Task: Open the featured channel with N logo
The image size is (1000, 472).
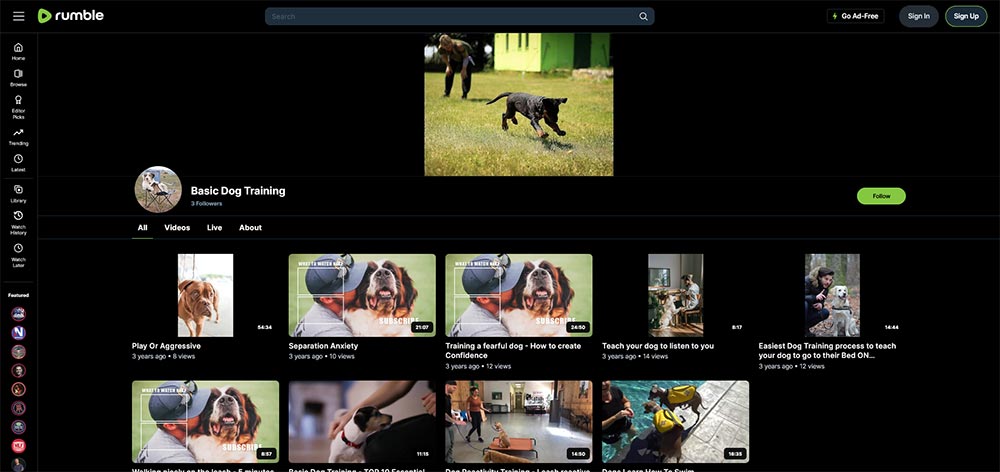Action: (18, 333)
